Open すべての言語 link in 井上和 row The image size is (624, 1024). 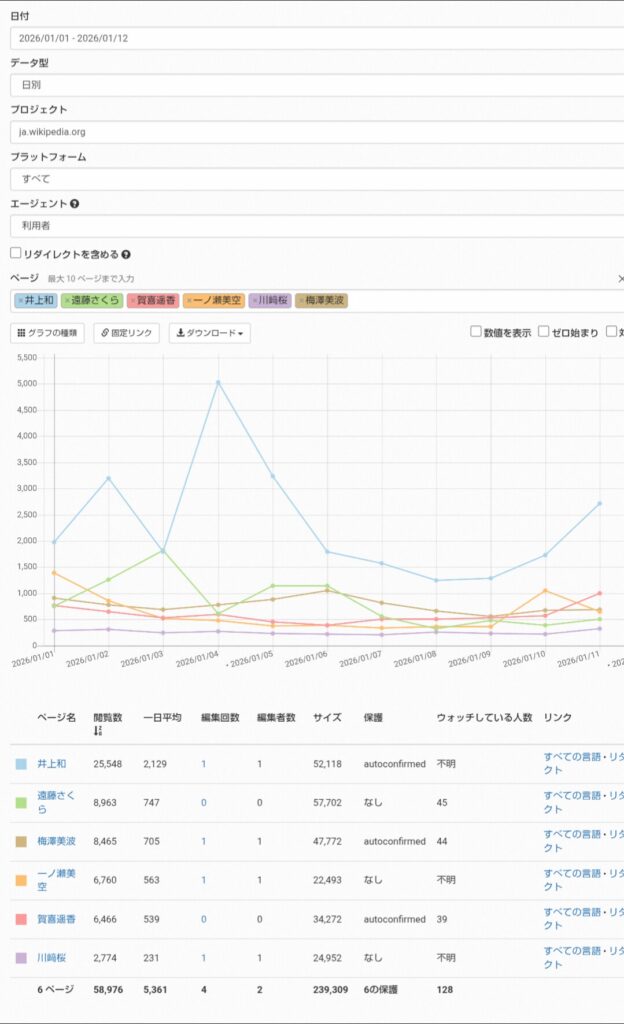(x=572, y=756)
